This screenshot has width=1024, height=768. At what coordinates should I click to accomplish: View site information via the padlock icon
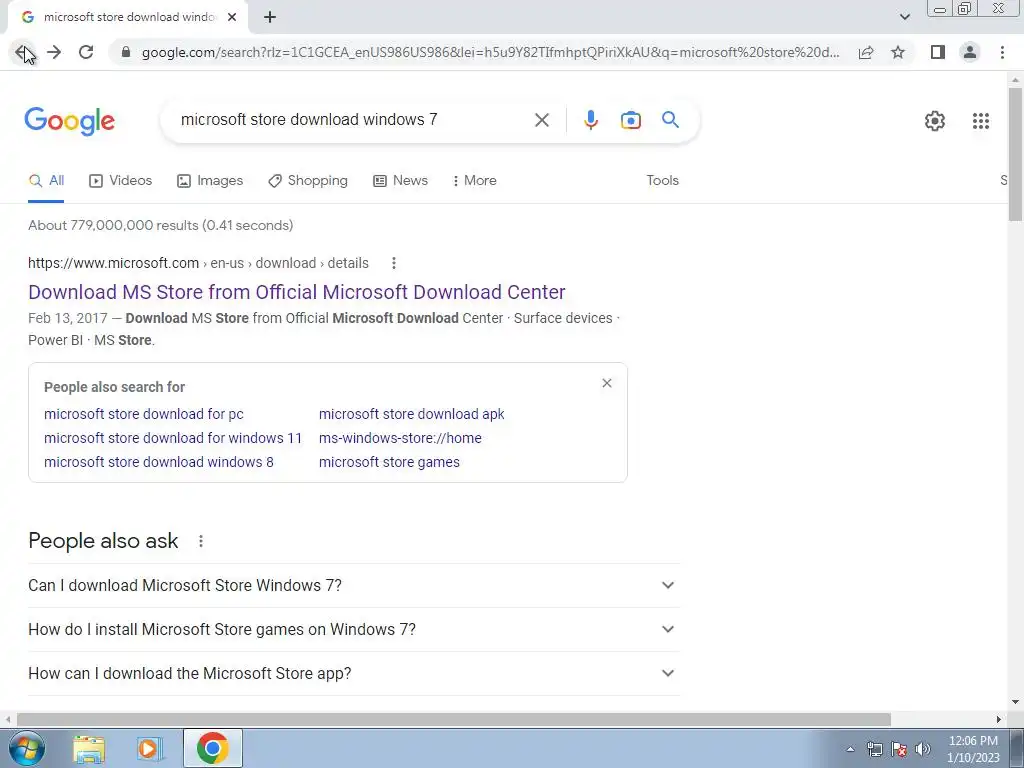(x=126, y=52)
